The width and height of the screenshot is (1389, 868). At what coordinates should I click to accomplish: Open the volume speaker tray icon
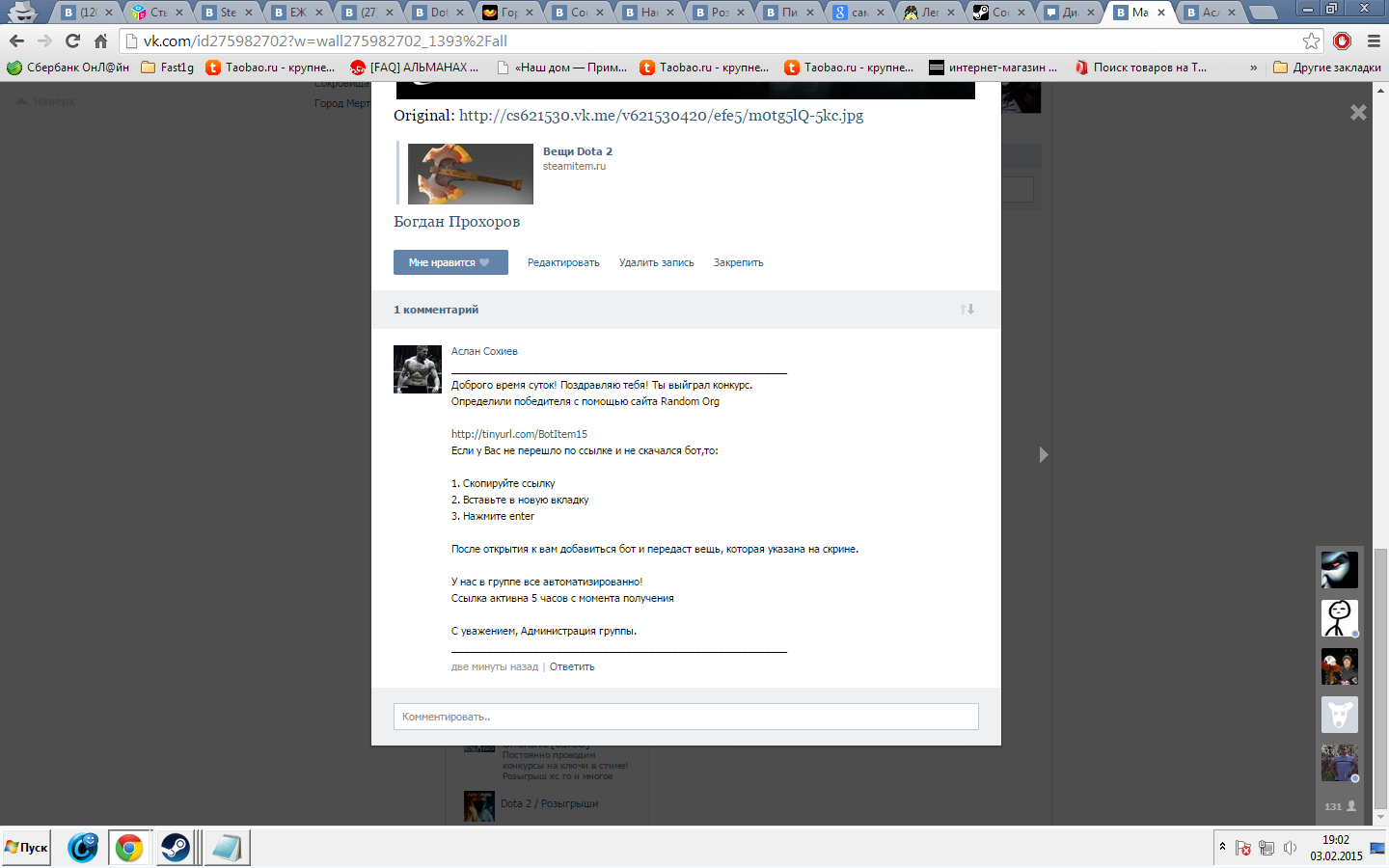tap(1290, 848)
